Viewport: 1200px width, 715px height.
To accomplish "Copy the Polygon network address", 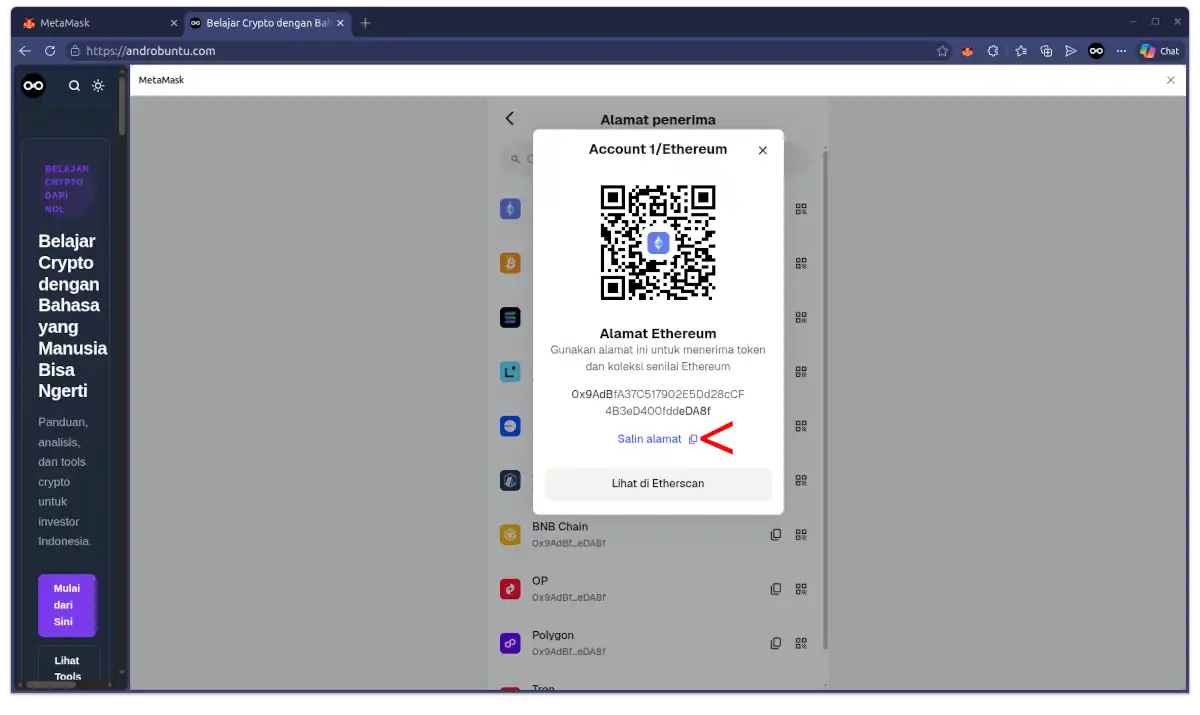I will point(775,643).
